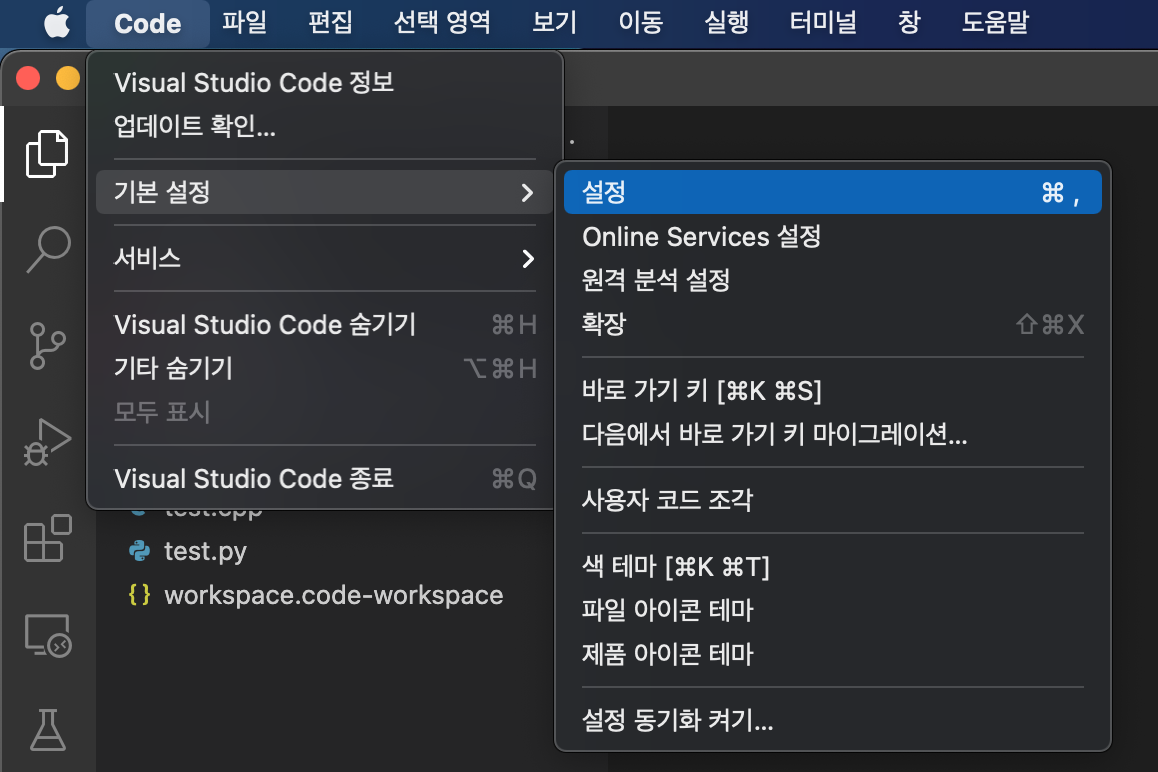The width and height of the screenshot is (1158, 772).
Task: Open the Search view in activity bar
Action: pos(49,249)
